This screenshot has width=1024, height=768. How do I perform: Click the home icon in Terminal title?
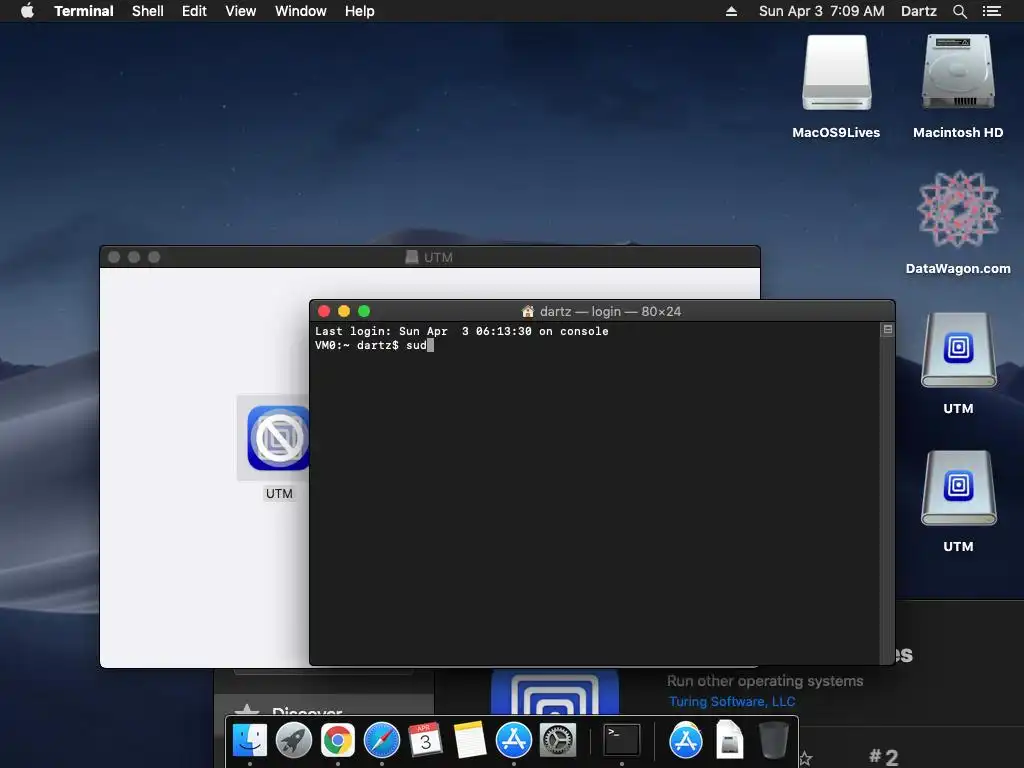528,312
